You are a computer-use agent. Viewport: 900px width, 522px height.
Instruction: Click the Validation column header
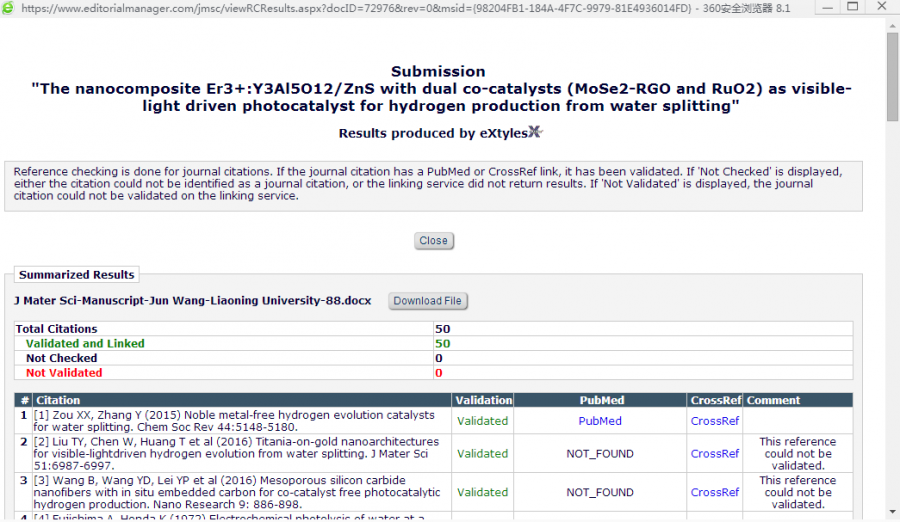click(483, 400)
